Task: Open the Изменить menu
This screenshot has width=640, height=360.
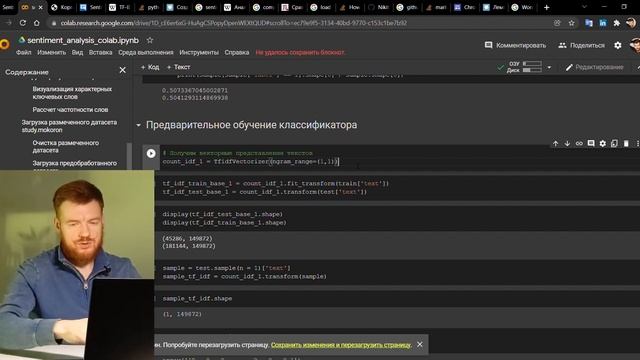Action: [51, 53]
